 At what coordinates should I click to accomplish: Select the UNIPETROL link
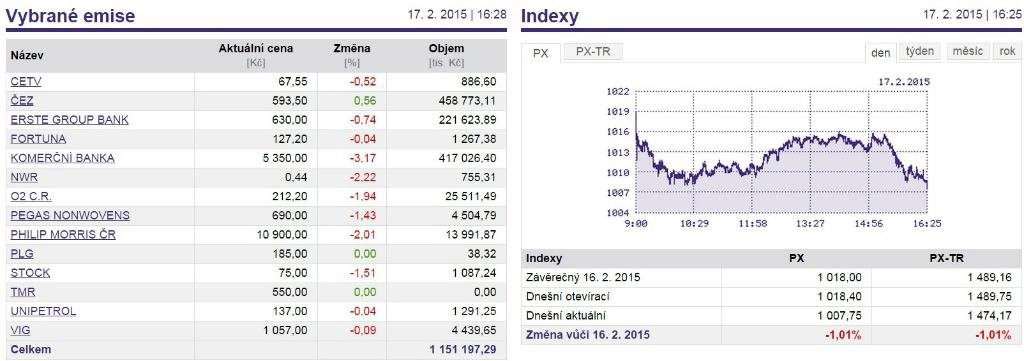click(x=43, y=311)
